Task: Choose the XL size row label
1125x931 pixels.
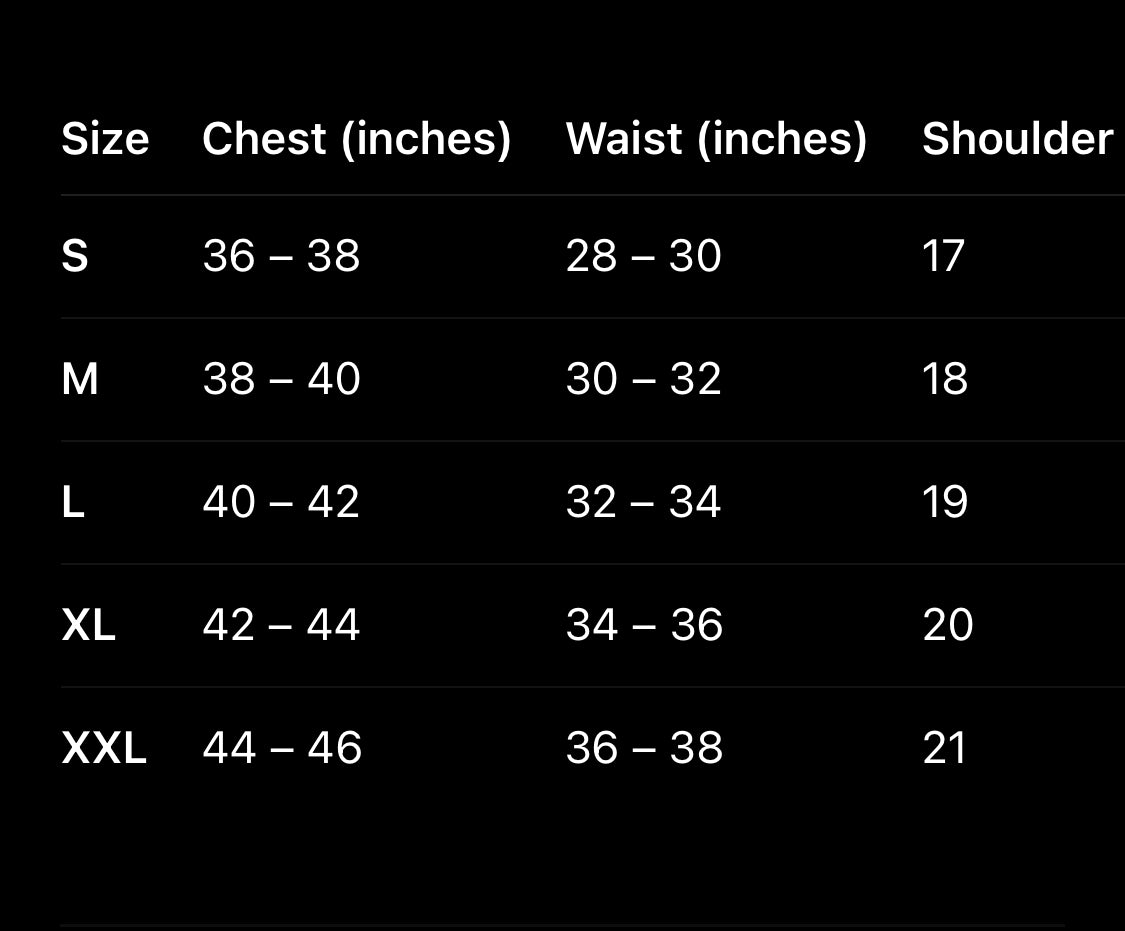Action: 88,625
